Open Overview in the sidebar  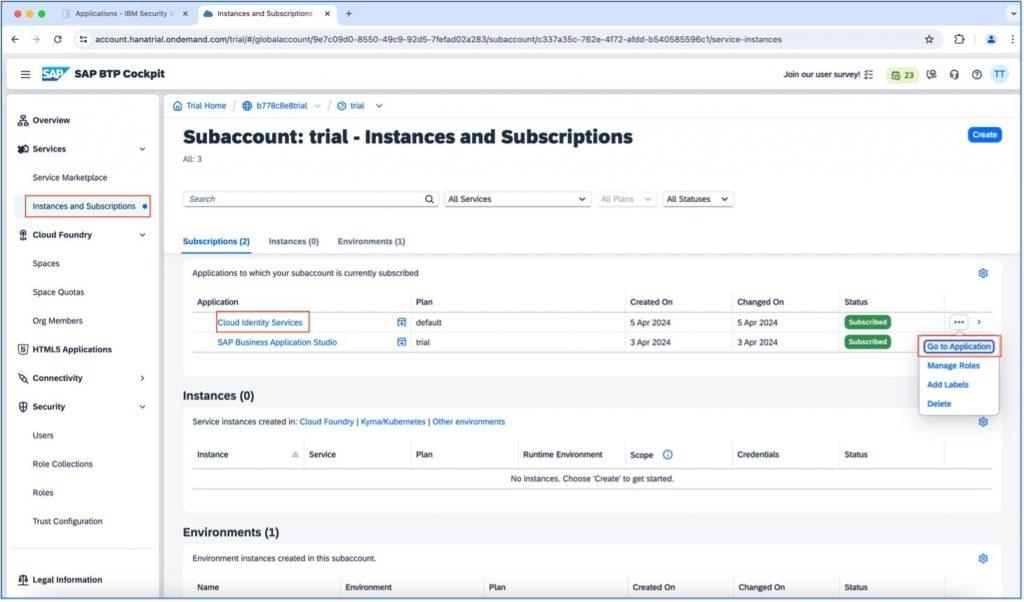tap(51, 120)
